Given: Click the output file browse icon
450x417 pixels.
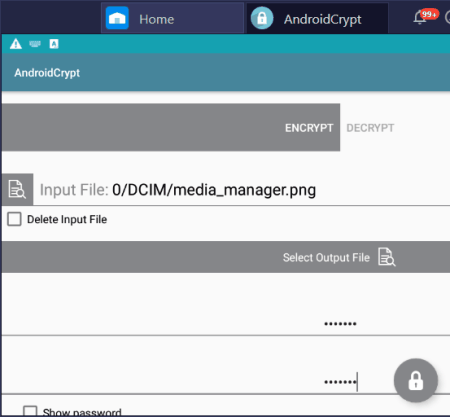Looking at the screenshot, I should pyautogui.click(x=387, y=257).
